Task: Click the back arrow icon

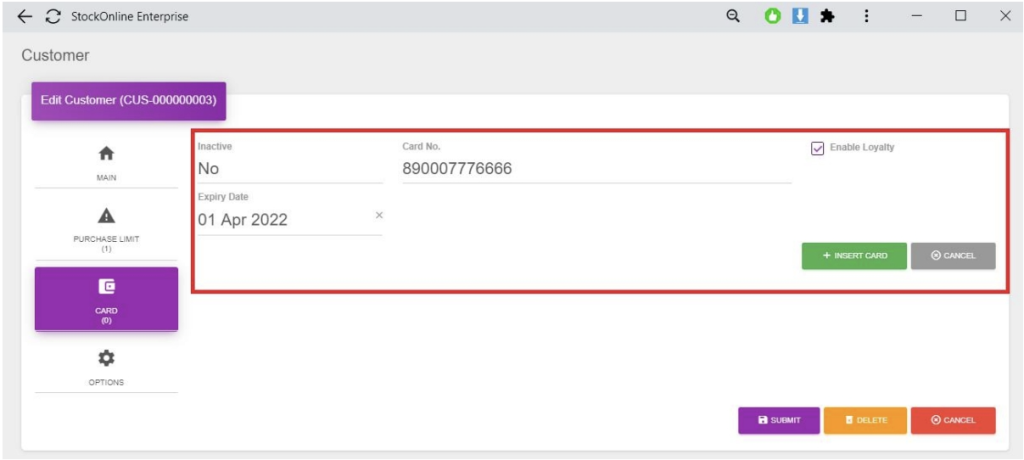Action: [25, 17]
